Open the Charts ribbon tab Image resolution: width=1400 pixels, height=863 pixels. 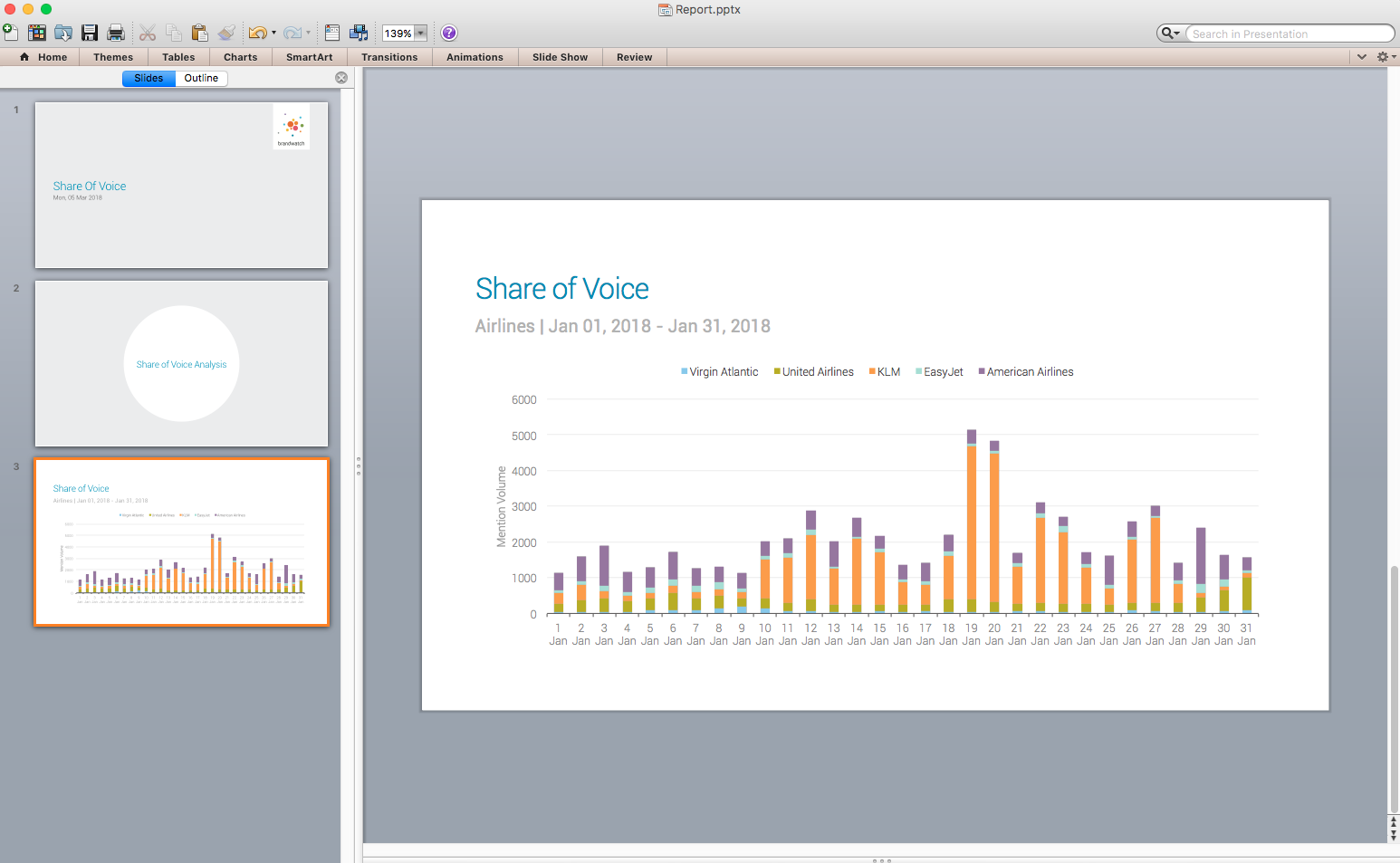(x=240, y=57)
